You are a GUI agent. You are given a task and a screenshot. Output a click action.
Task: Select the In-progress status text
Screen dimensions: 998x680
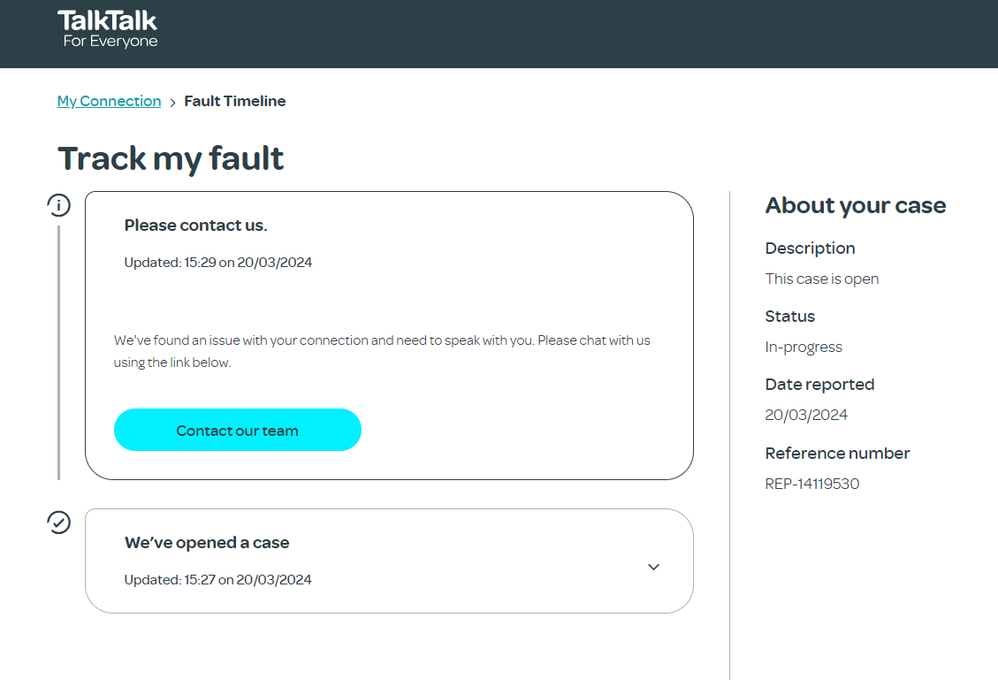coord(802,346)
